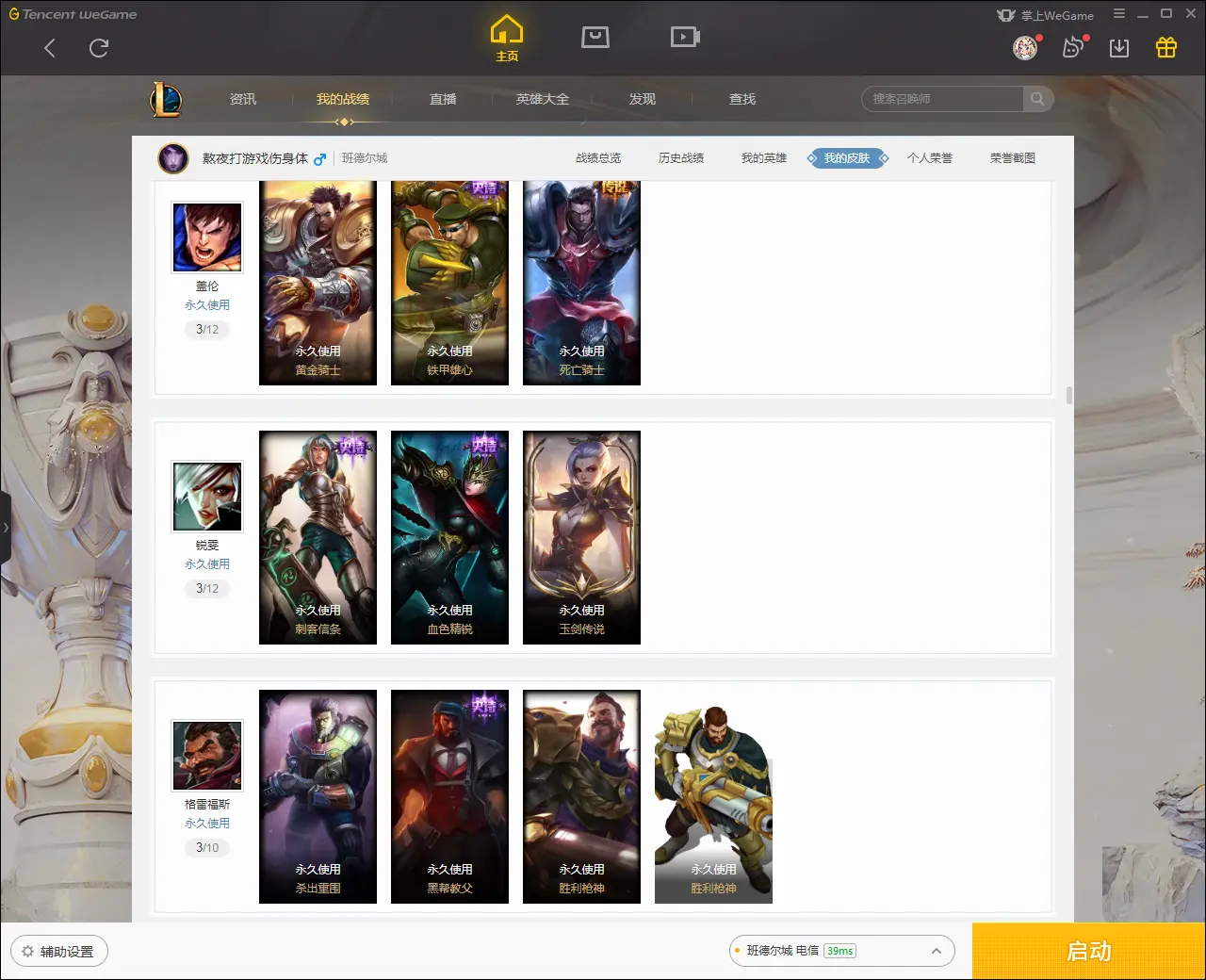Open the download manager icon
The width and height of the screenshot is (1206, 980).
pos(1119,48)
